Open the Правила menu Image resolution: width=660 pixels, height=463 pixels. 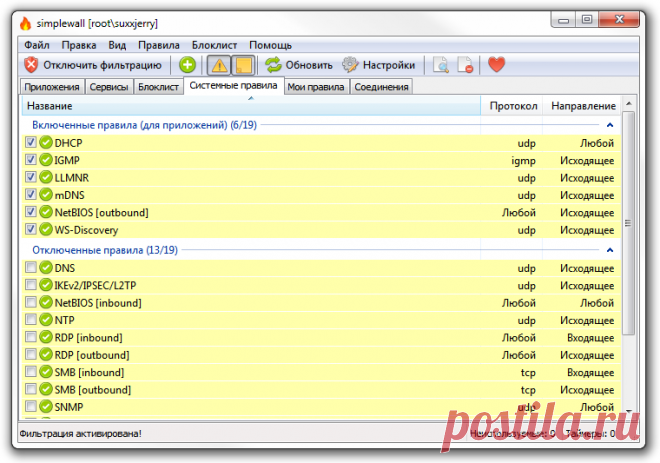[x=159, y=45]
